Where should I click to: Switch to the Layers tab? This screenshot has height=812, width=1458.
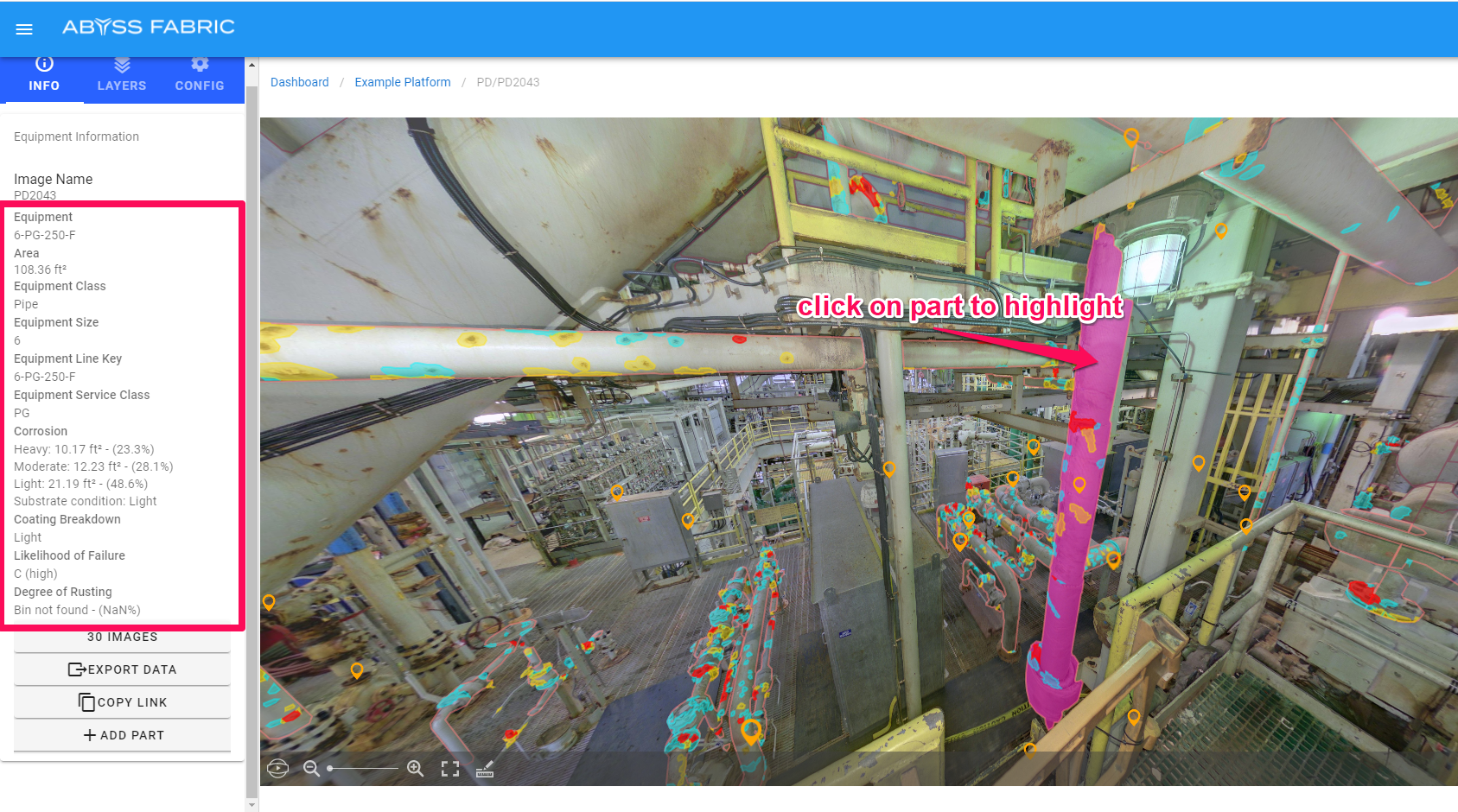point(122,74)
